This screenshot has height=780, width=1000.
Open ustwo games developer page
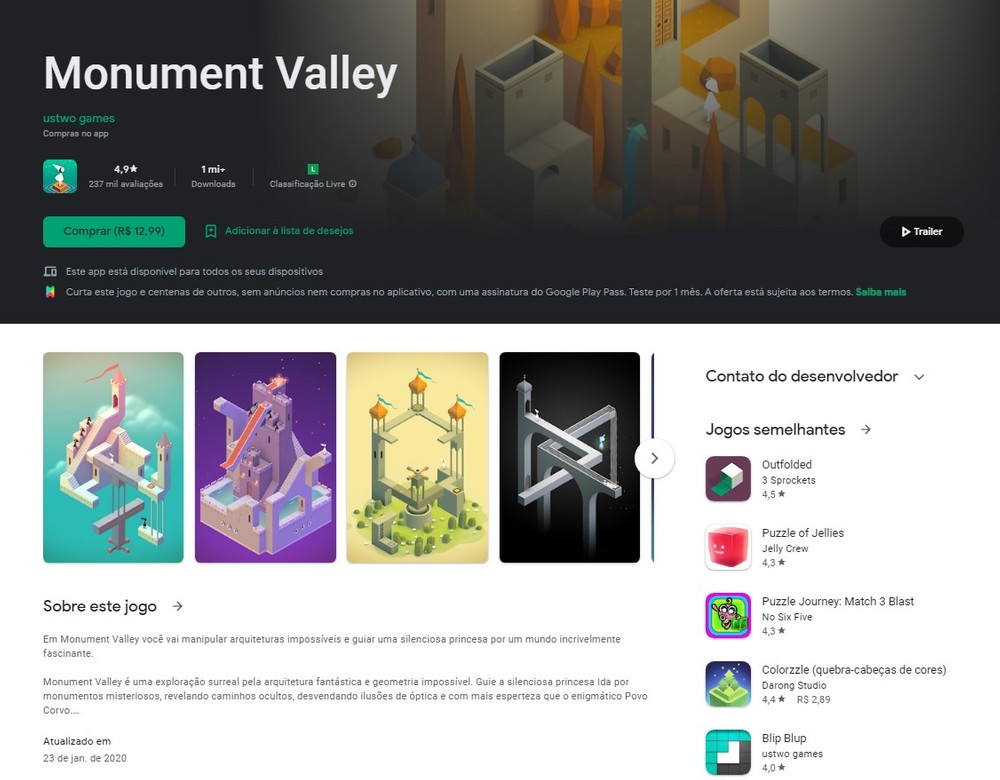tap(78, 118)
